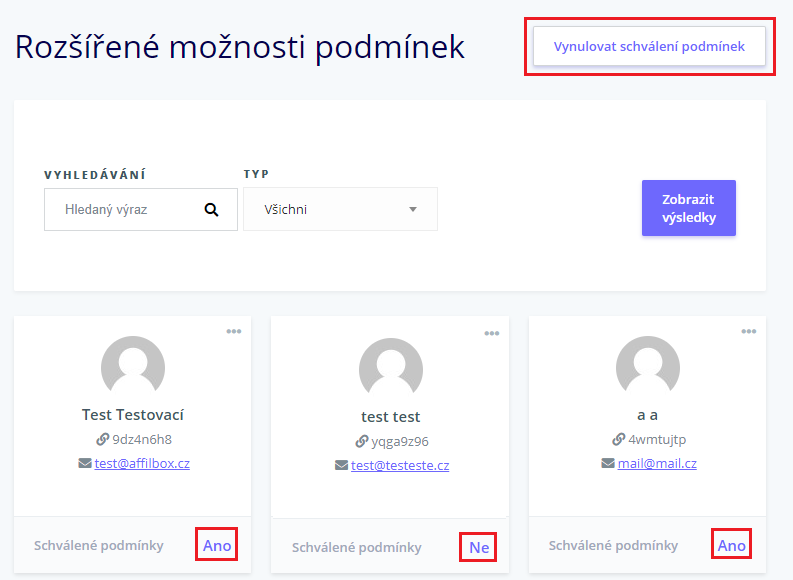Expand the Typ dropdown showing Všichni
The width and height of the screenshot is (793, 580).
pos(340,209)
